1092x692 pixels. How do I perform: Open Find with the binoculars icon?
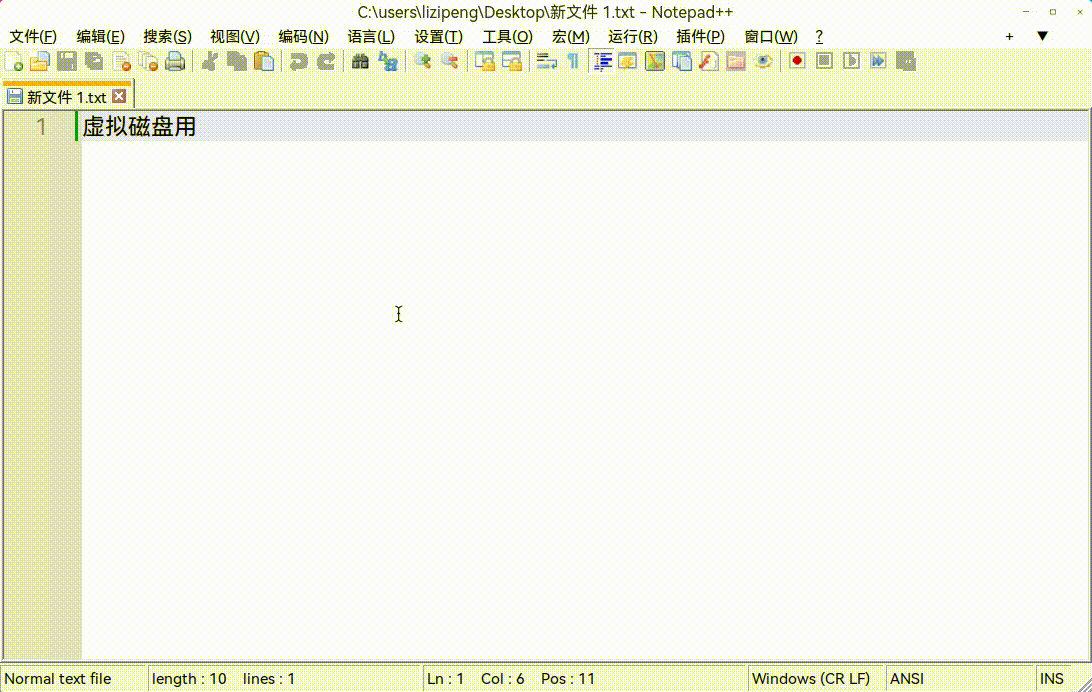click(360, 61)
